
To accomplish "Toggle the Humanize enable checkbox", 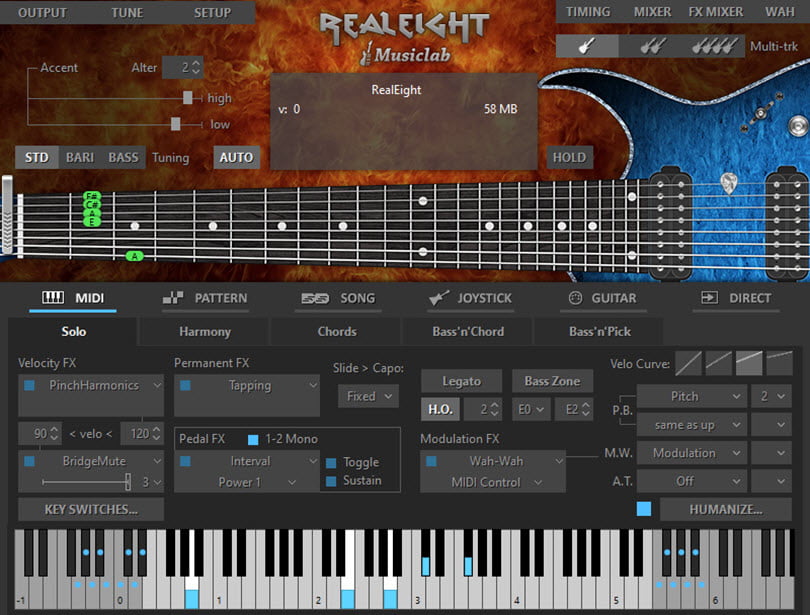I will tap(644, 509).
